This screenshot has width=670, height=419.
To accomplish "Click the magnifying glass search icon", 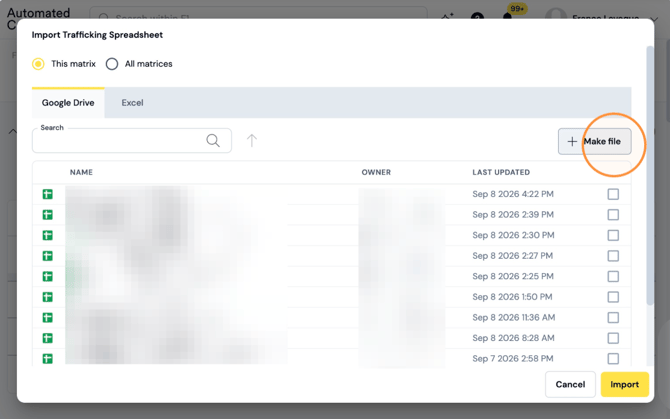I will coord(213,141).
